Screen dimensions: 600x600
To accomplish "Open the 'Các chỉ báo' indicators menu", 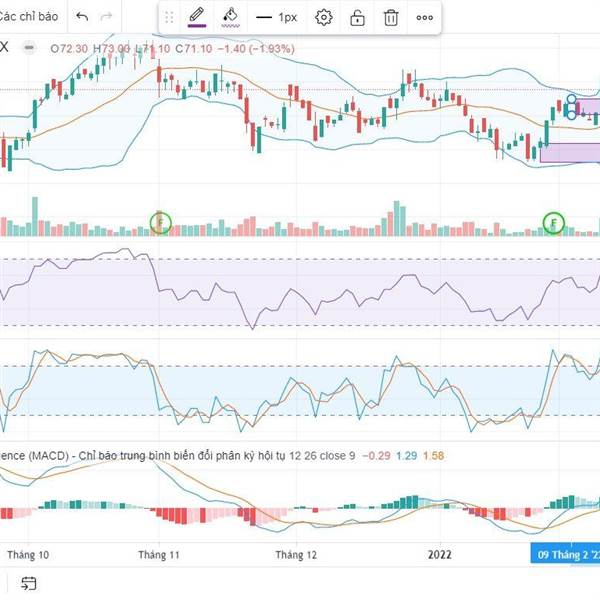I will 29,16.
